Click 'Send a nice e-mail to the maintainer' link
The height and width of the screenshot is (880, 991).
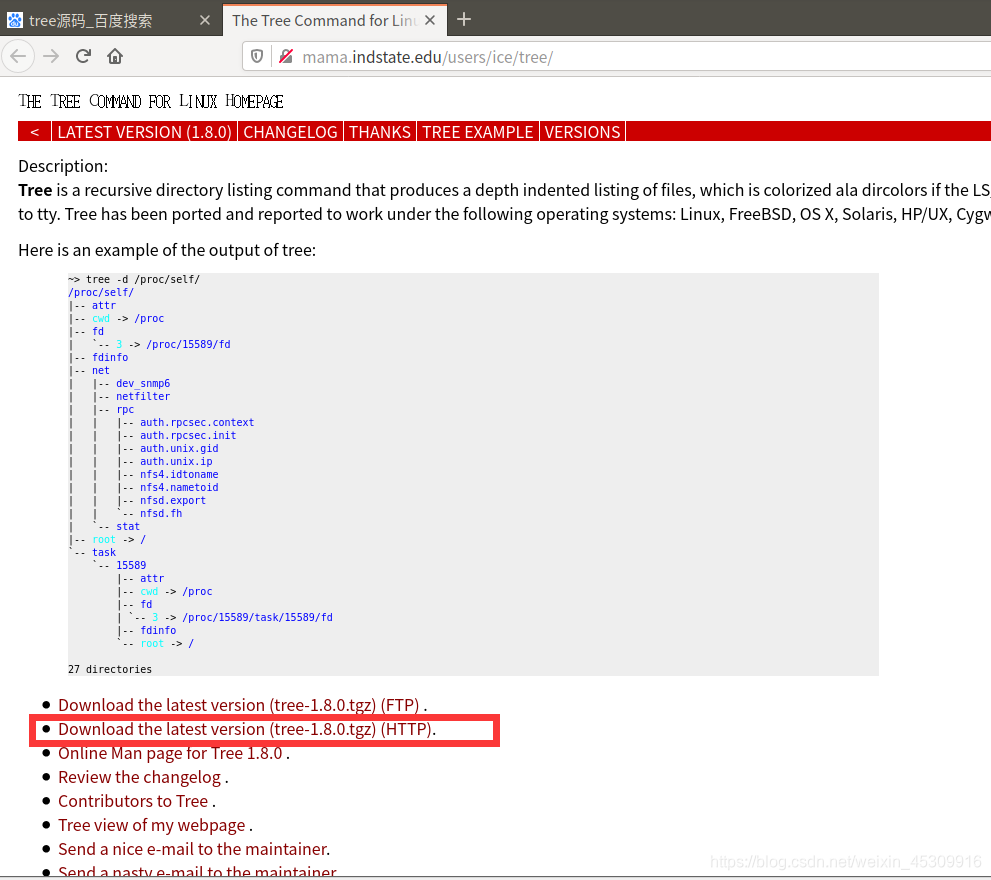click(194, 849)
